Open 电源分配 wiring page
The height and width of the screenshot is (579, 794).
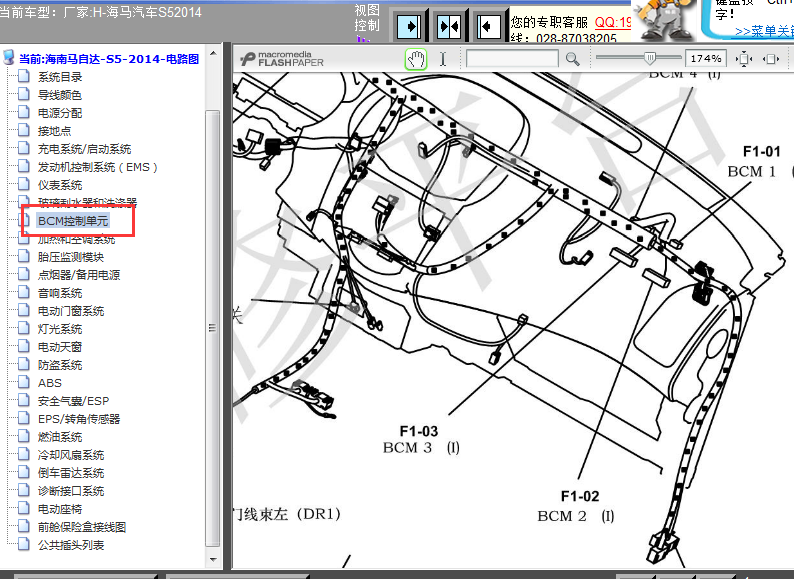[x=60, y=113]
